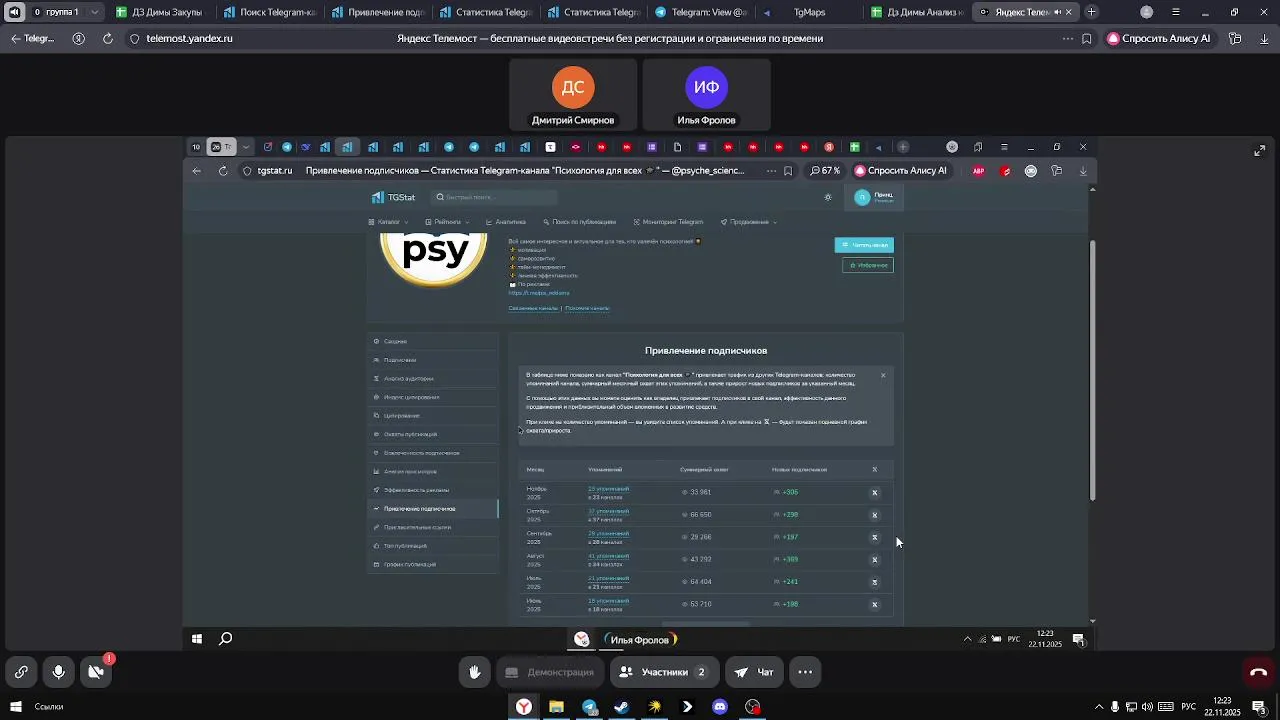Open the more options three-dots menu
Viewport: 1280px width, 720px height.
click(x=805, y=672)
